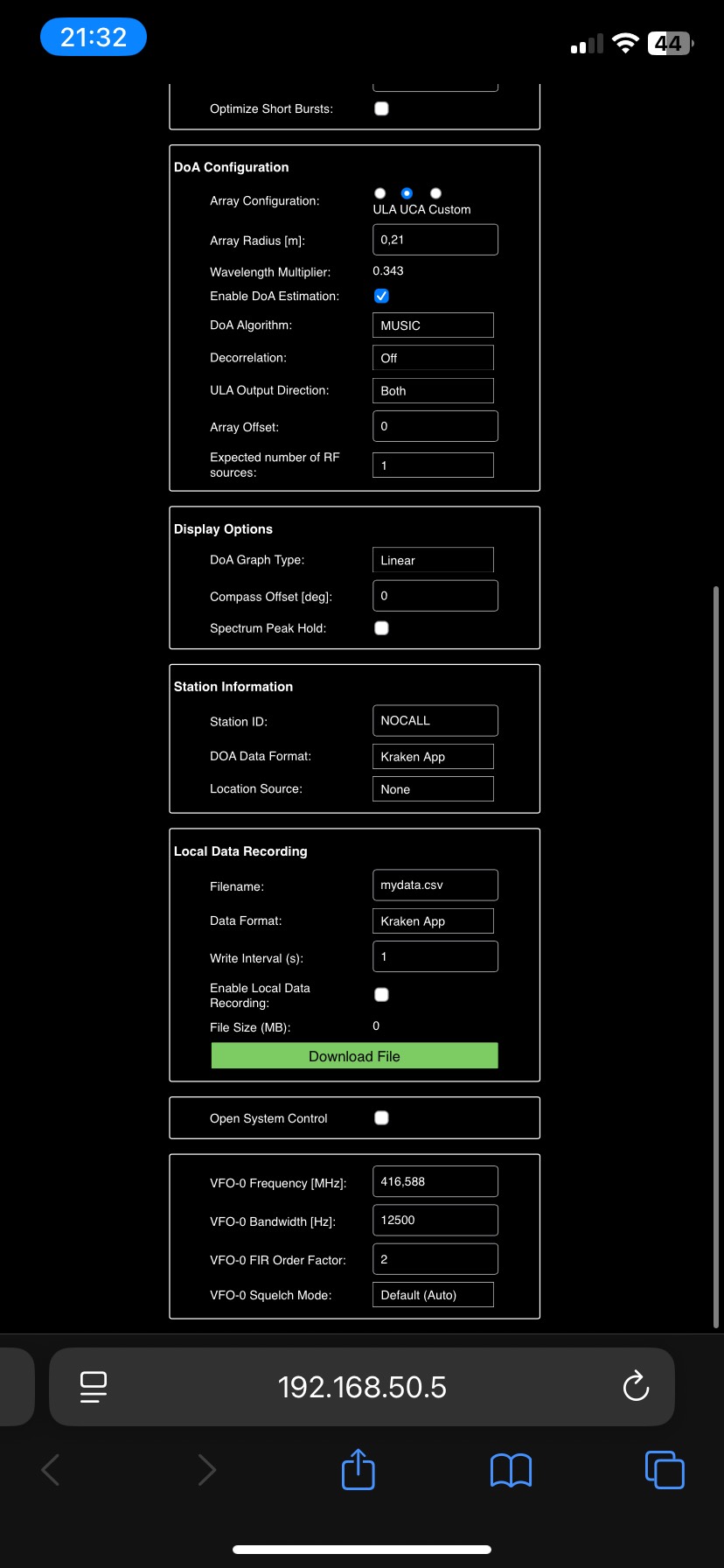Open the DoA Algorithm MUSIC dropdown
This screenshot has height=1568, width=724.
click(433, 325)
